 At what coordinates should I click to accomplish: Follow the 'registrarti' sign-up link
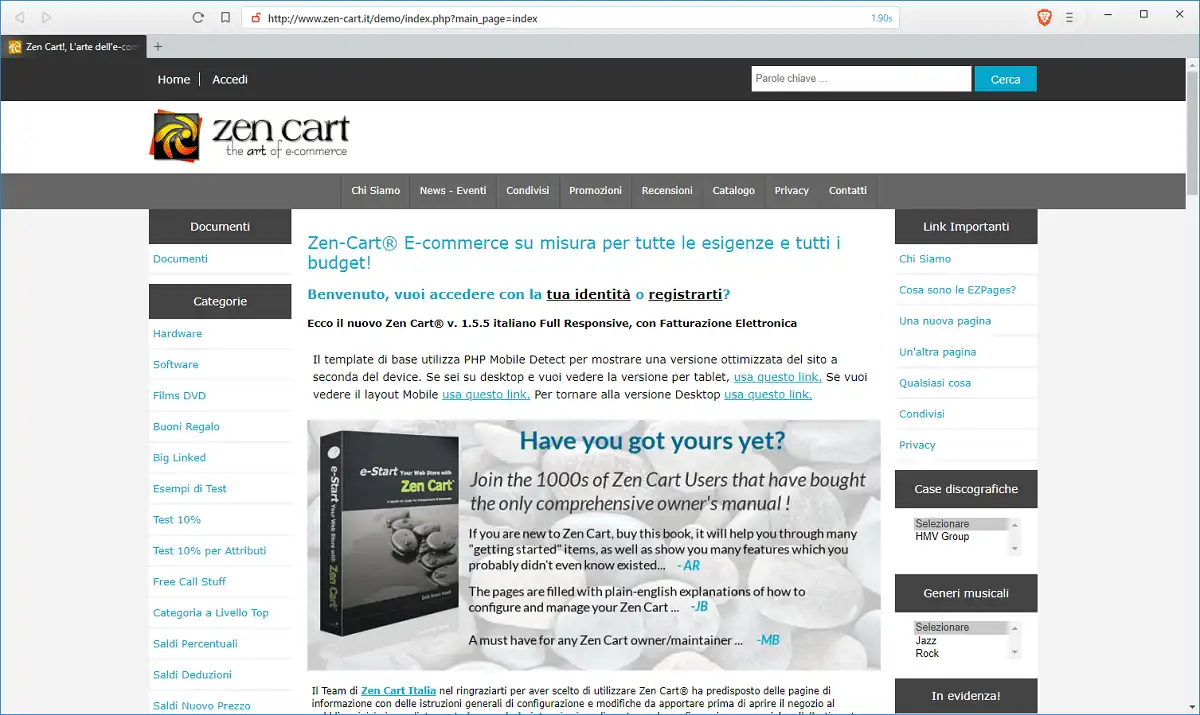coord(685,294)
